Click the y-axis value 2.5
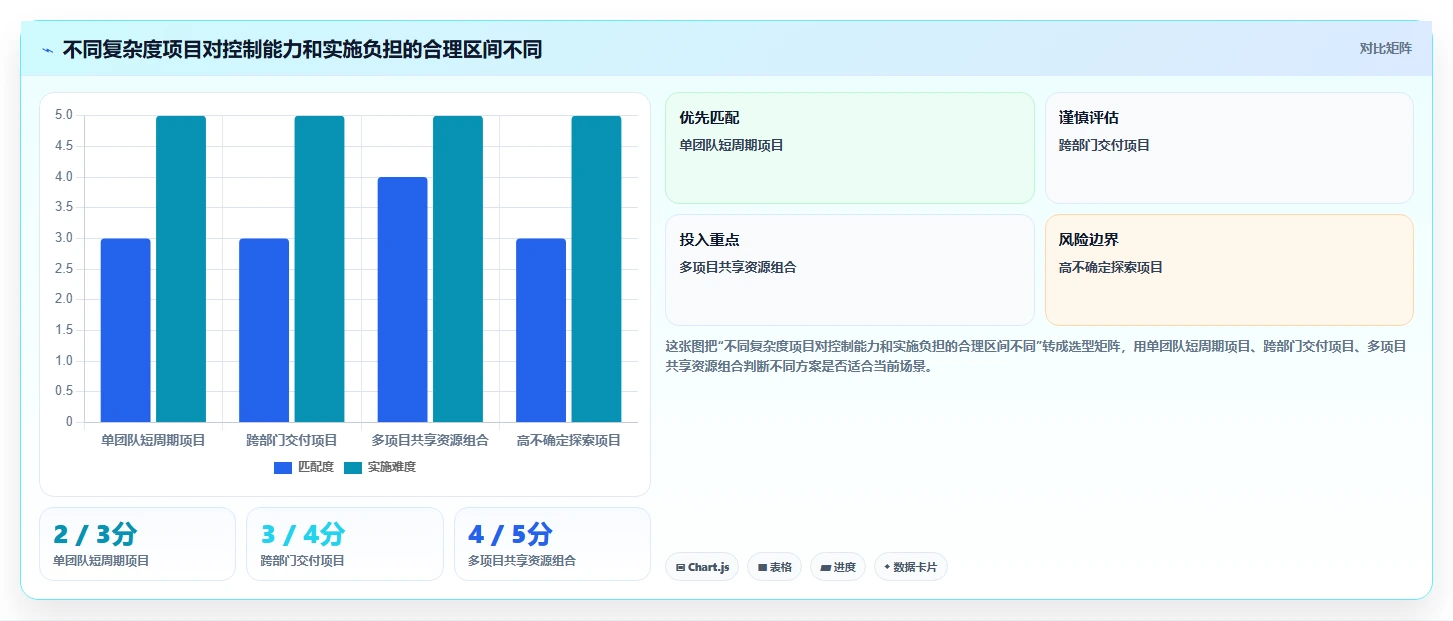This screenshot has width=1453, height=621. [63, 268]
